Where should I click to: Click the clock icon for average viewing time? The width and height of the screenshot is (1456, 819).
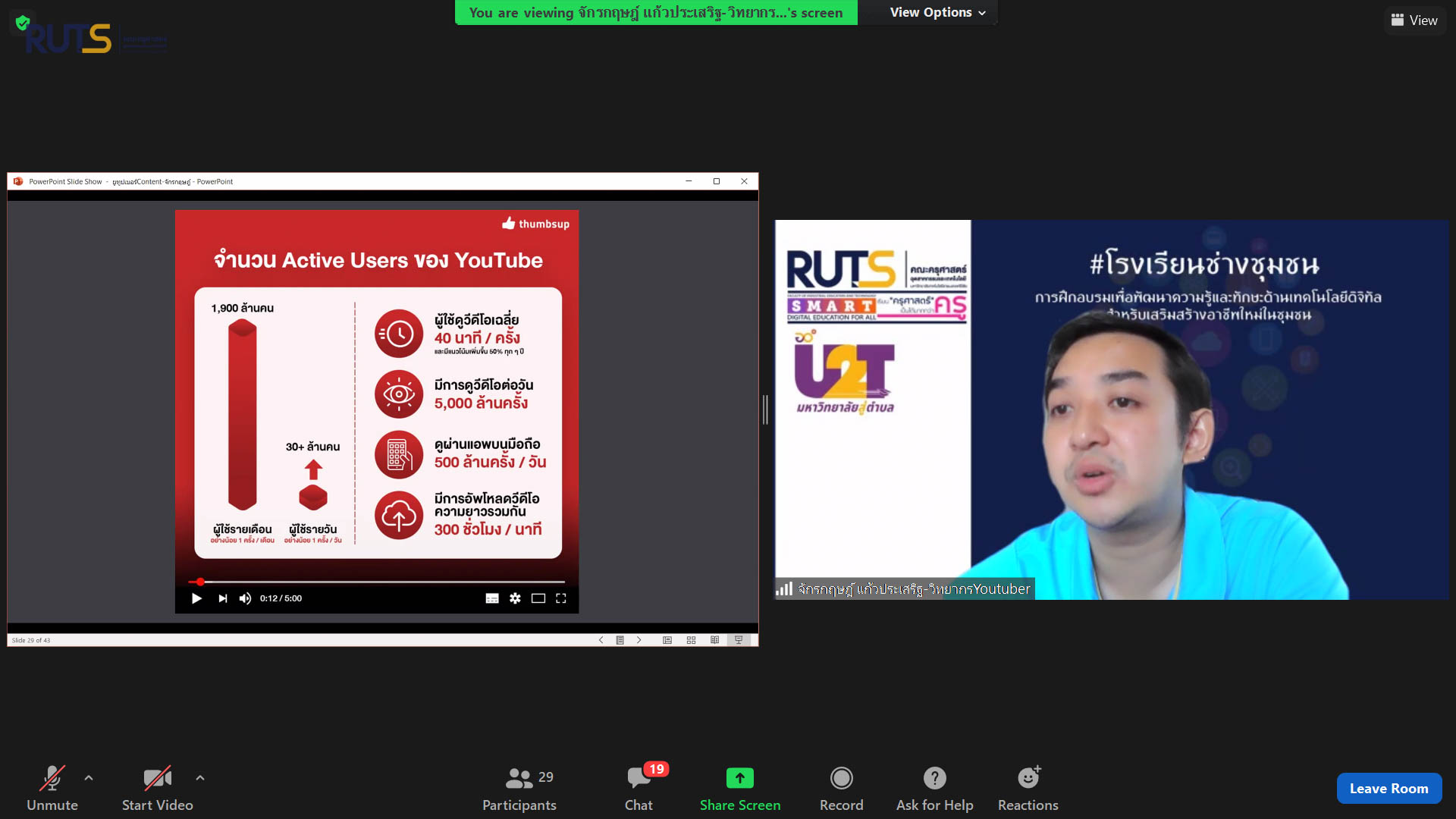[399, 333]
